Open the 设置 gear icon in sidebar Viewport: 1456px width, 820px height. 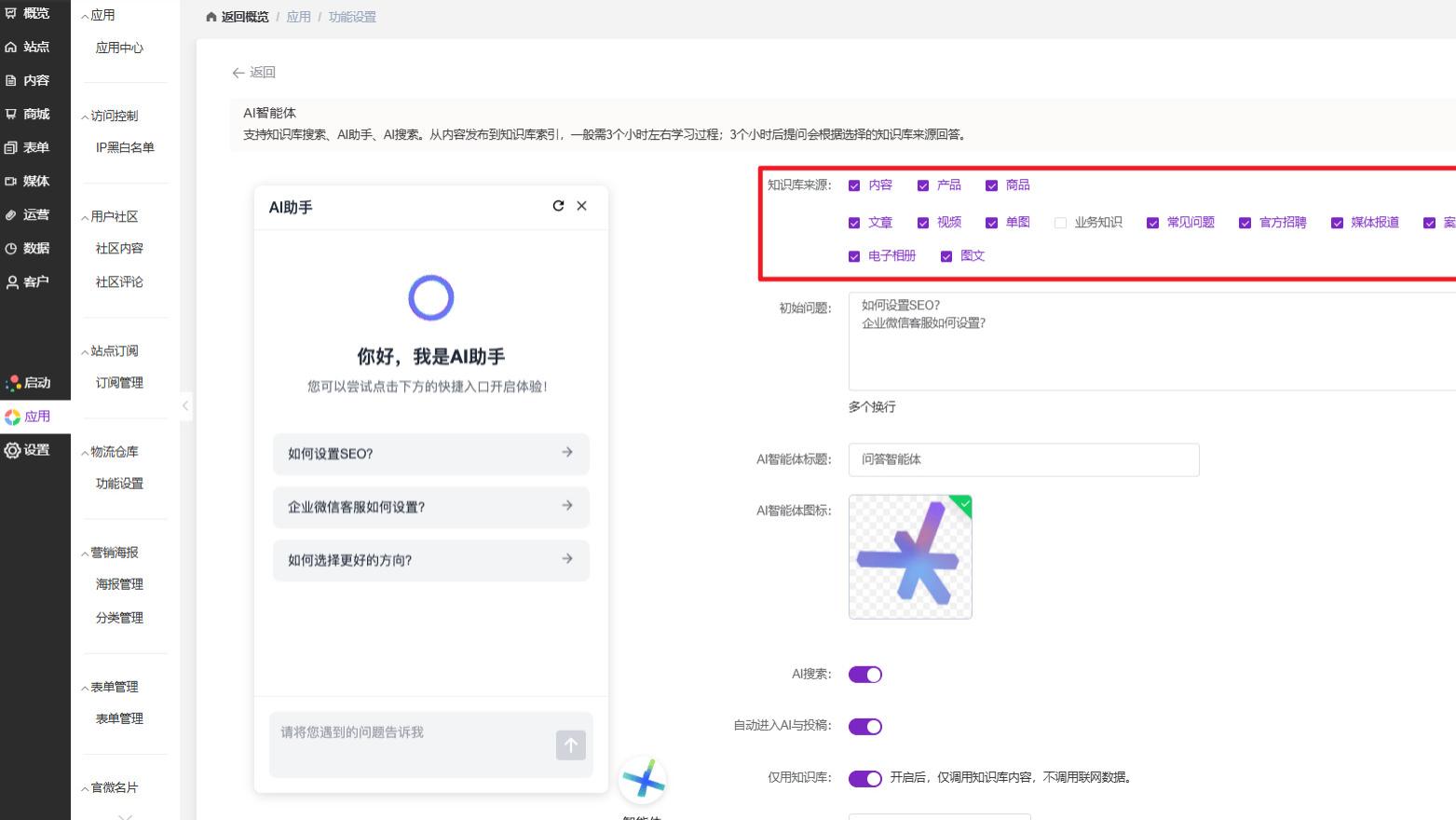[x=12, y=450]
